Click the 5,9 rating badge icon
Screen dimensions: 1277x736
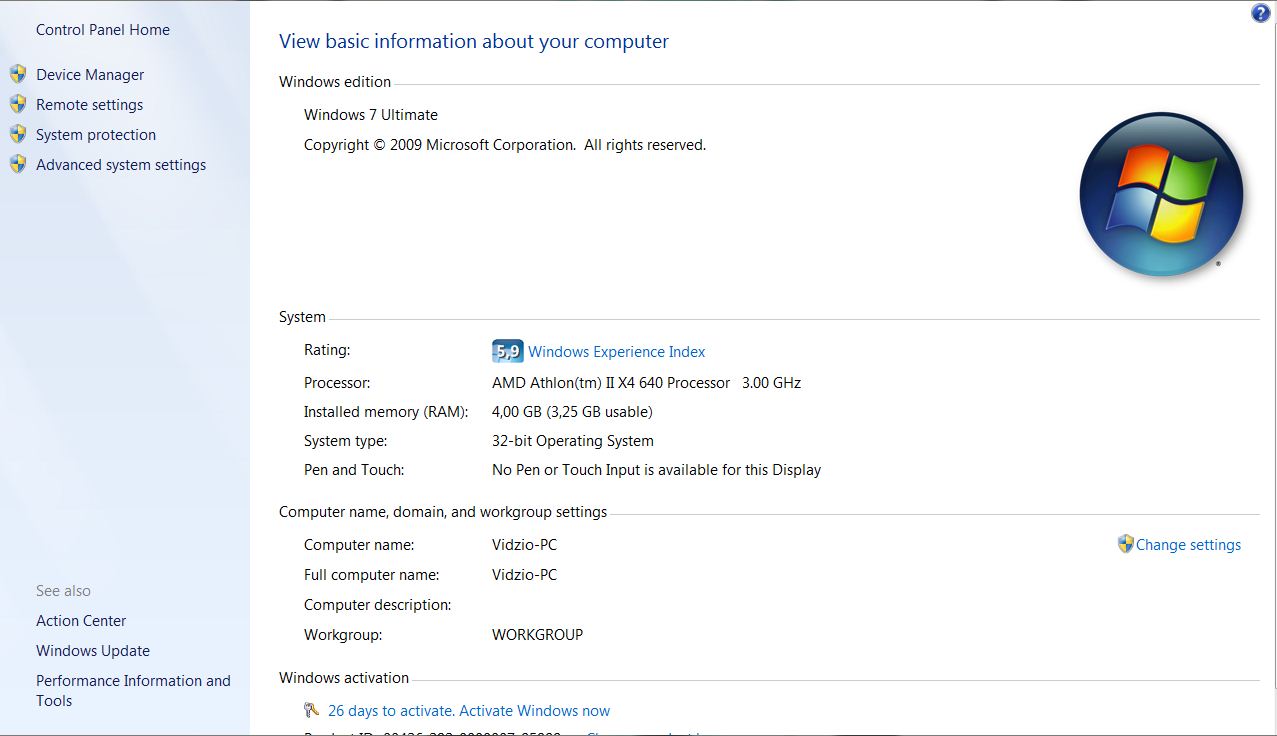tap(507, 351)
